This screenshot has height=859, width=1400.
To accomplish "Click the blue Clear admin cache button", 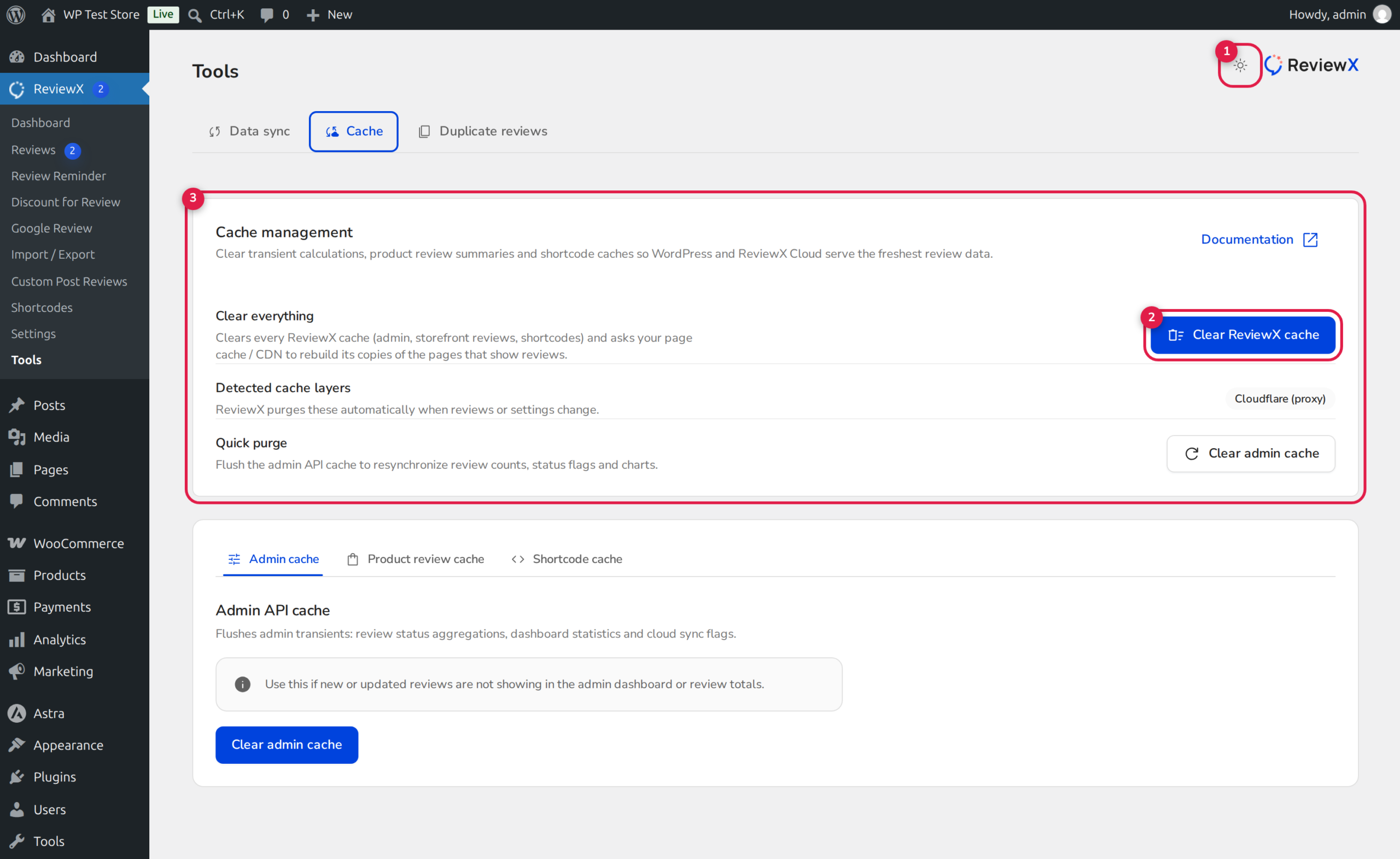I will coord(287,745).
